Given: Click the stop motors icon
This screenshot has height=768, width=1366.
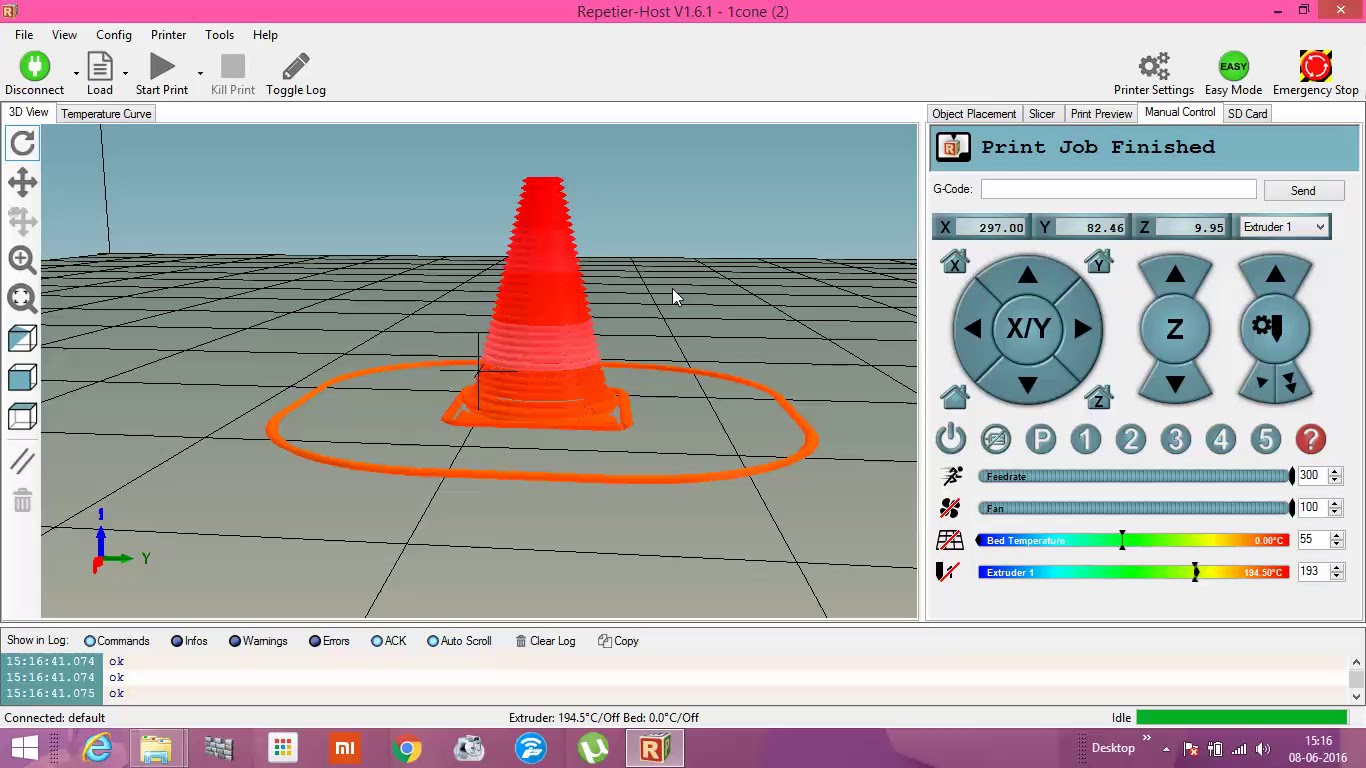Looking at the screenshot, I should tap(996, 439).
